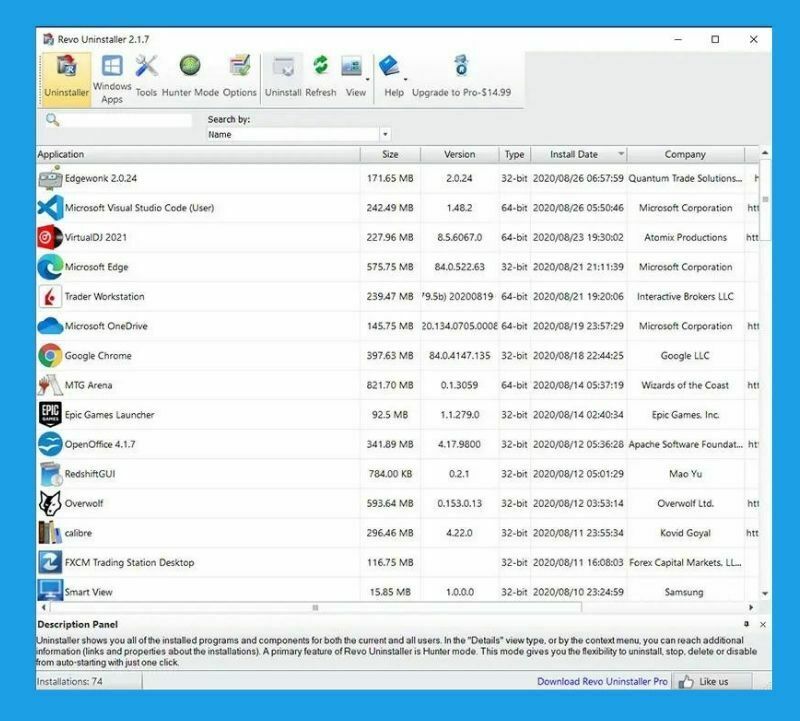The width and height of the screenshot is (800, 721).
Task: Click Download Revo Uninstaller Pro link
Action: (602, 681)
